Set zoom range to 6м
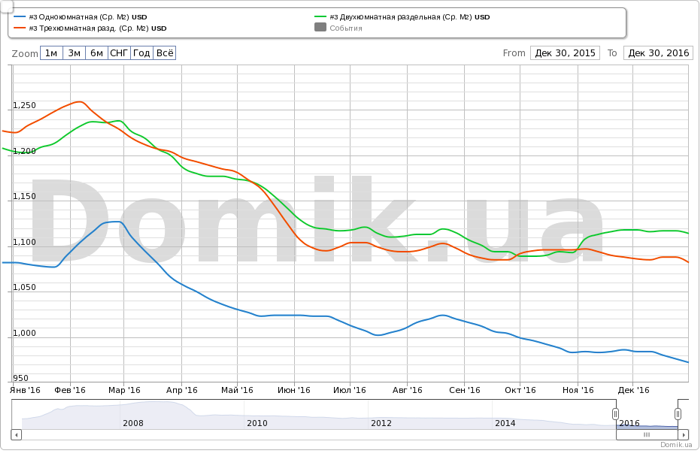Image resolution: width=700 pixels, height=451 pixels. [x=96, y=53]
